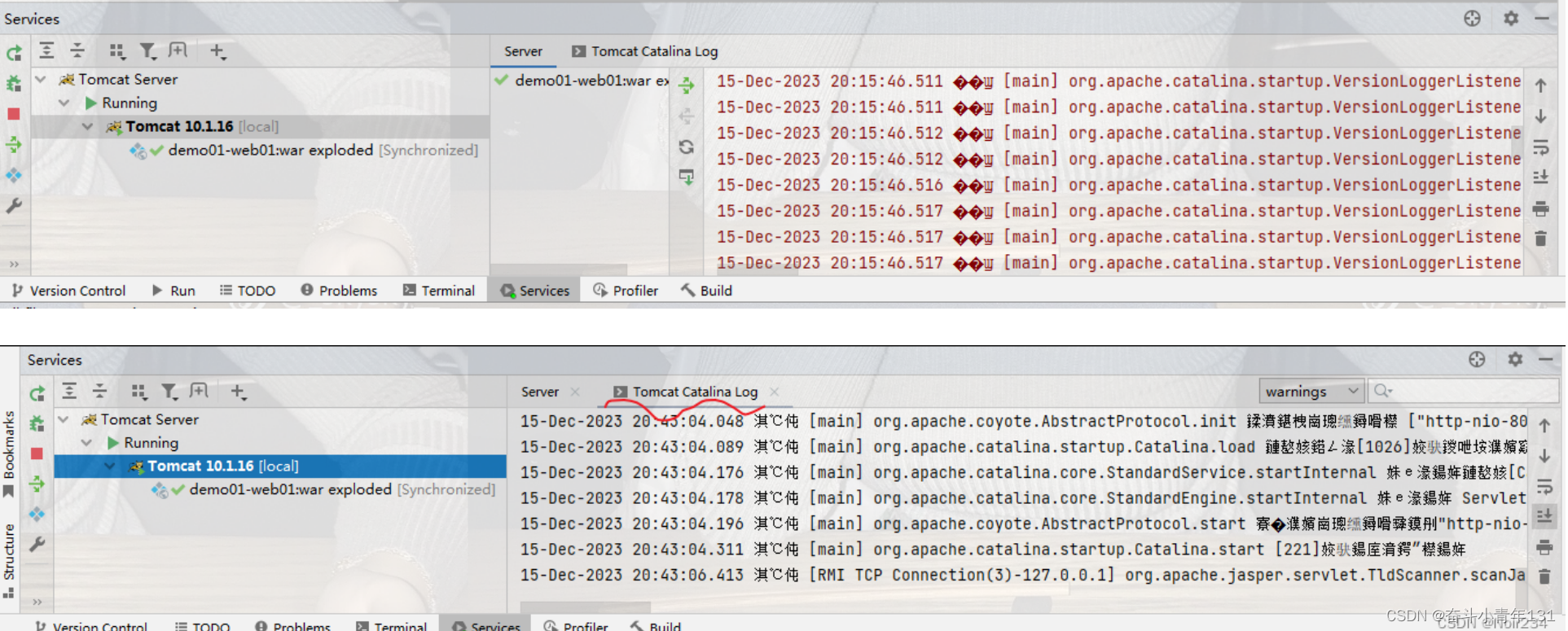1568x631 pixels.
Task: Toggle Soft-Wrap in lower log console
Action: coord(1544,487)
